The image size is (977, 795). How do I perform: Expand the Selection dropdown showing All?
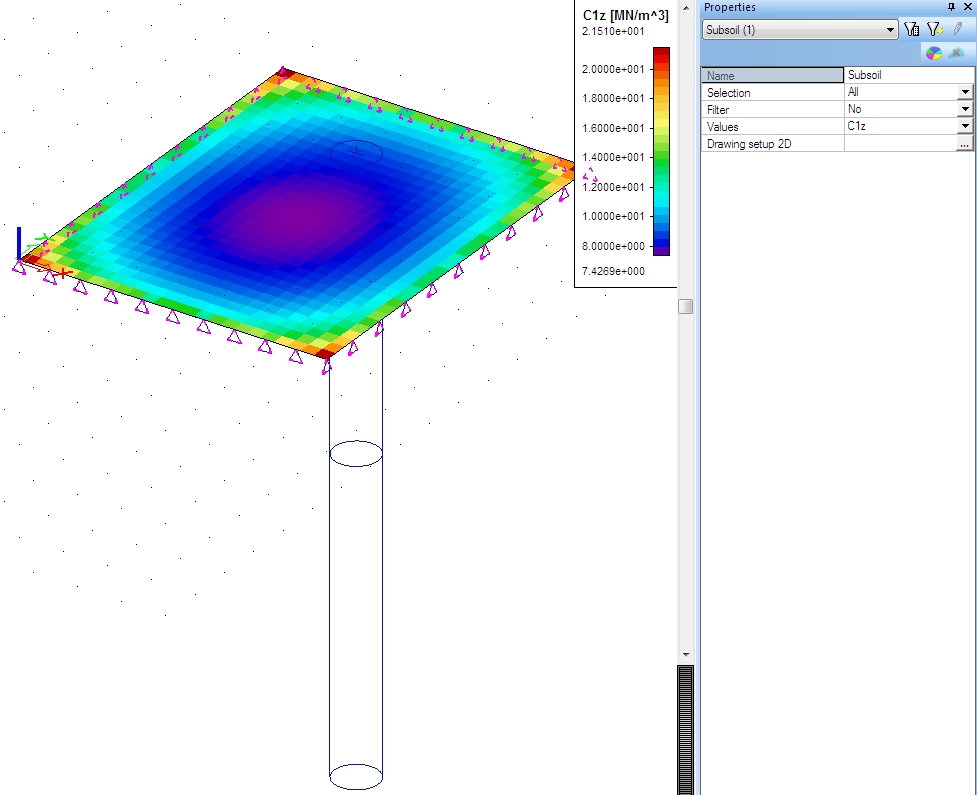965,92
